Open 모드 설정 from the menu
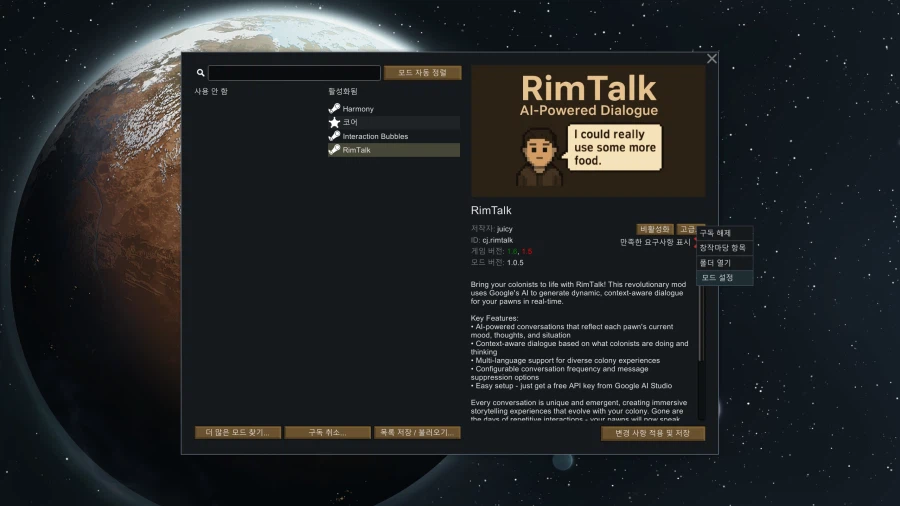 (718, 278)
